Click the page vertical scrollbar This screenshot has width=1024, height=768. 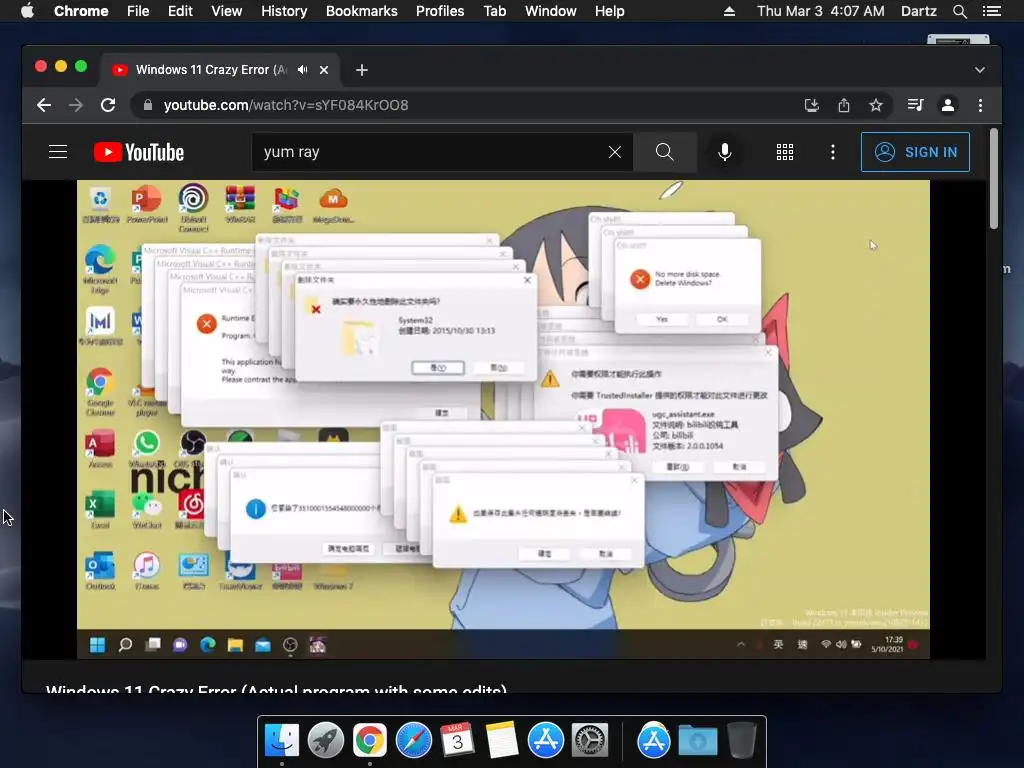[994, 178]
